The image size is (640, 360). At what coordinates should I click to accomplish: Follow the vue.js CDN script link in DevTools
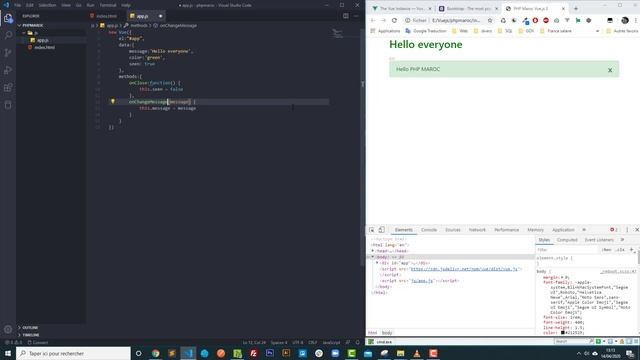(464, 269)
